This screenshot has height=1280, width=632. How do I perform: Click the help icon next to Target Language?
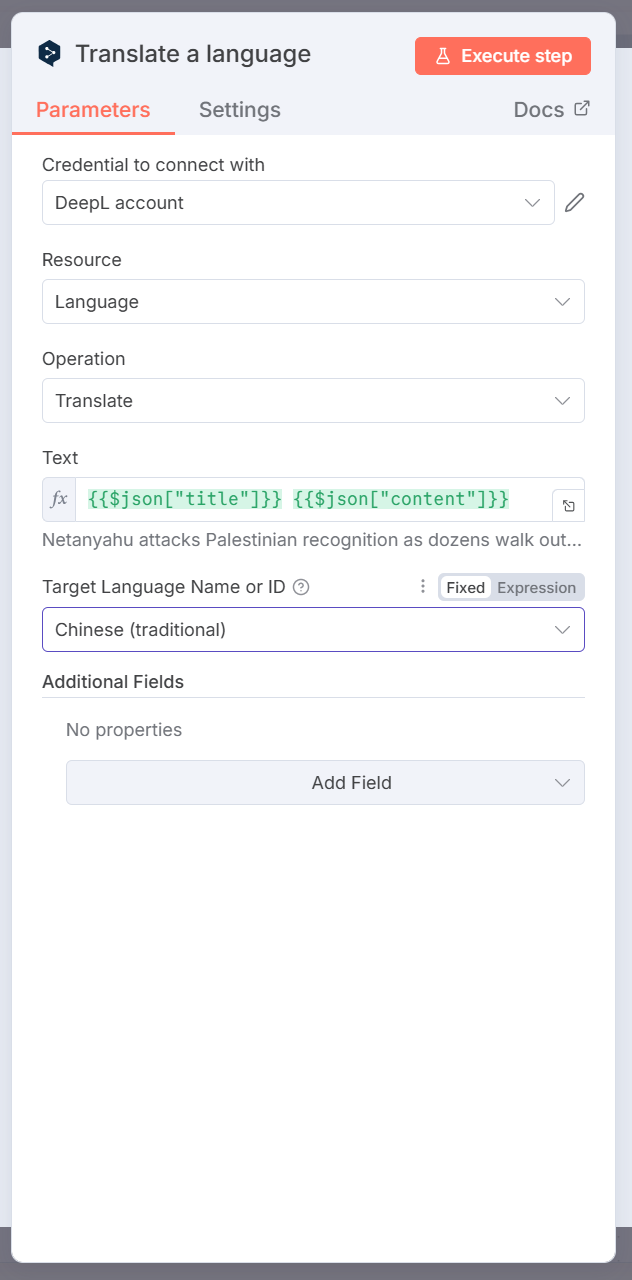click(301, 587)
